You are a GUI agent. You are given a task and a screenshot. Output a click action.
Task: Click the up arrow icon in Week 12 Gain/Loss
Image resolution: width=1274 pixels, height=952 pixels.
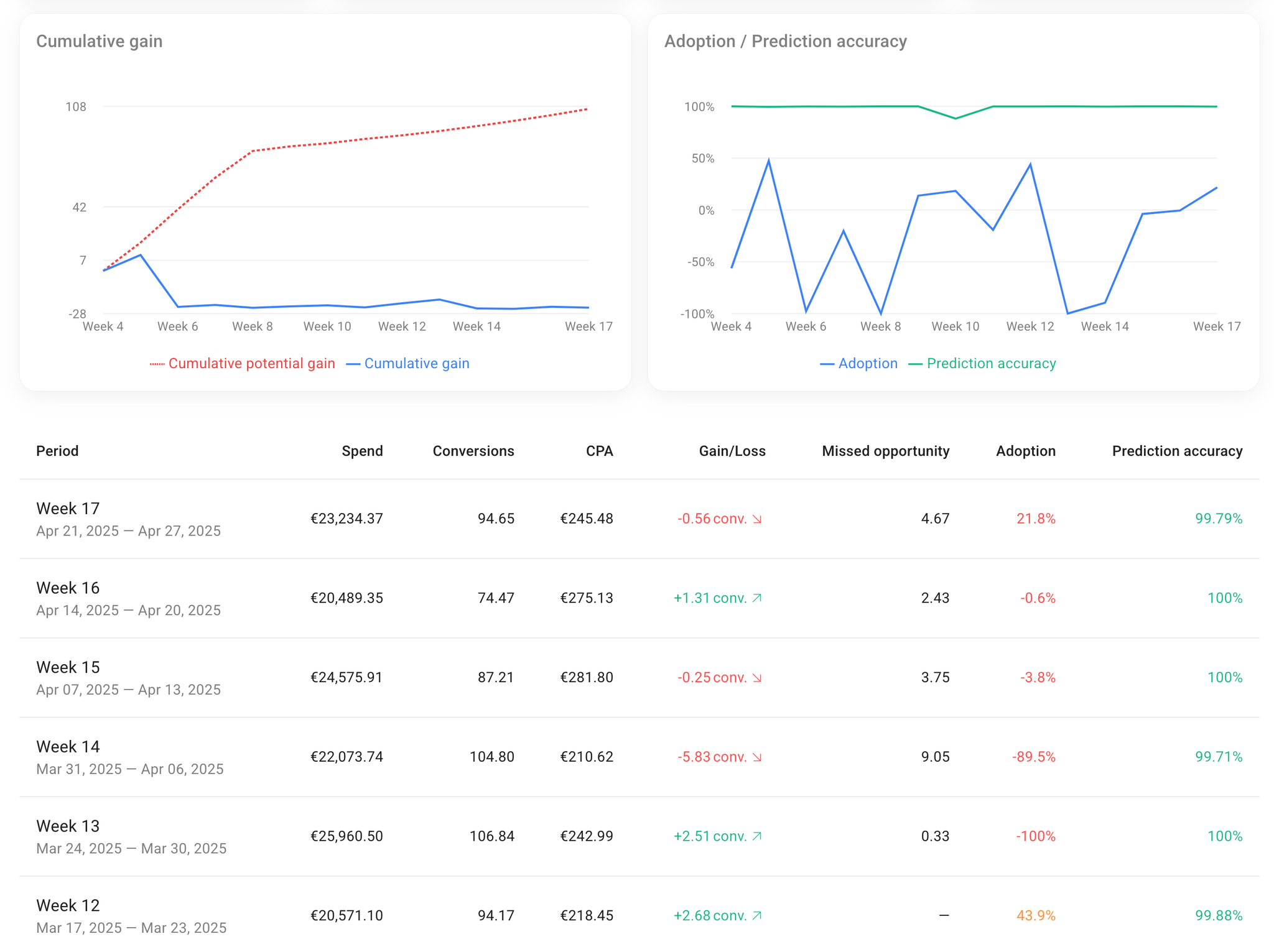(x=757, y=915)
